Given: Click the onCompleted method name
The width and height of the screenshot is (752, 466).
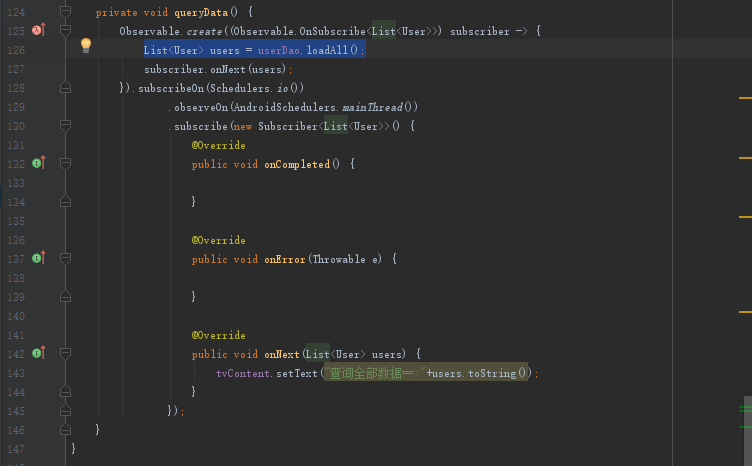Looking at the screenshot, I should [297, 164].
